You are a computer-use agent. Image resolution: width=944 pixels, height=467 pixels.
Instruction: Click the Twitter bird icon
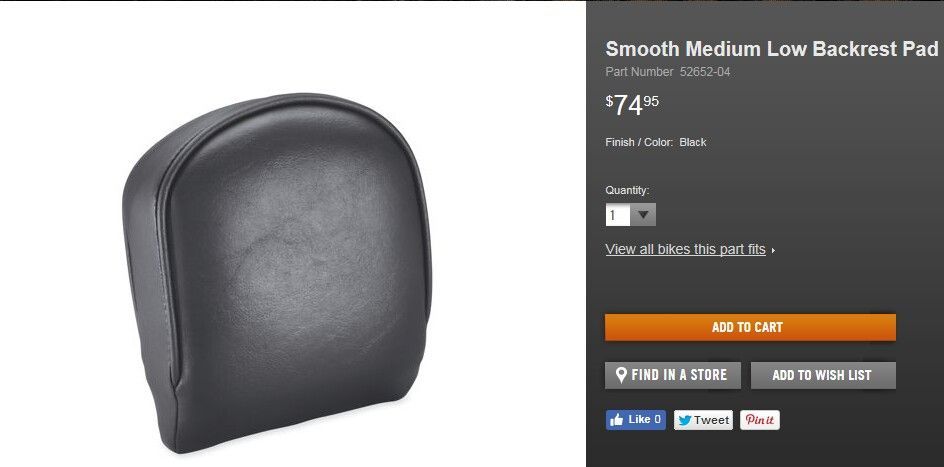(684, 420)
